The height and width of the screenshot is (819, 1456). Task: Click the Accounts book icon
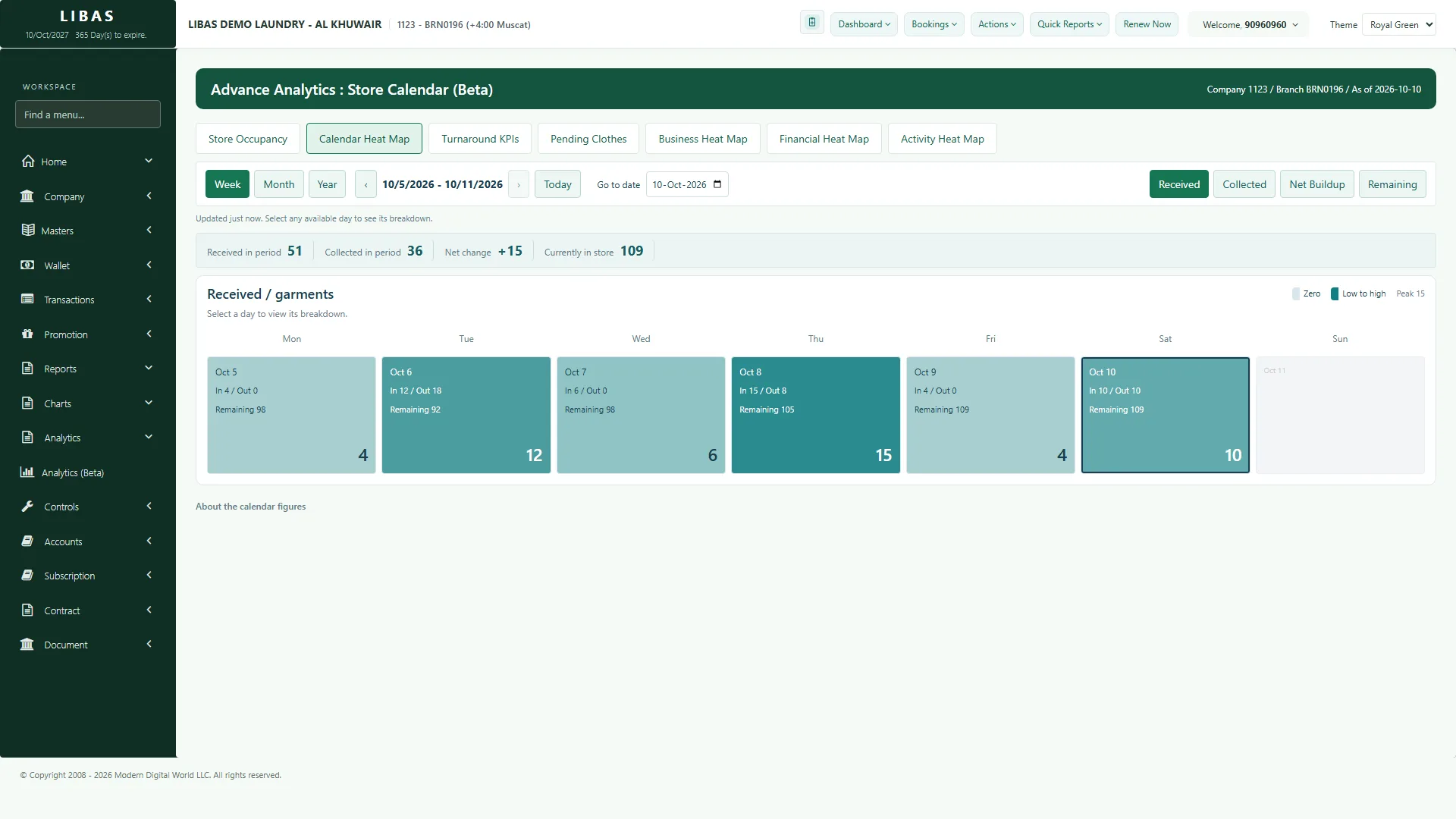27,541
